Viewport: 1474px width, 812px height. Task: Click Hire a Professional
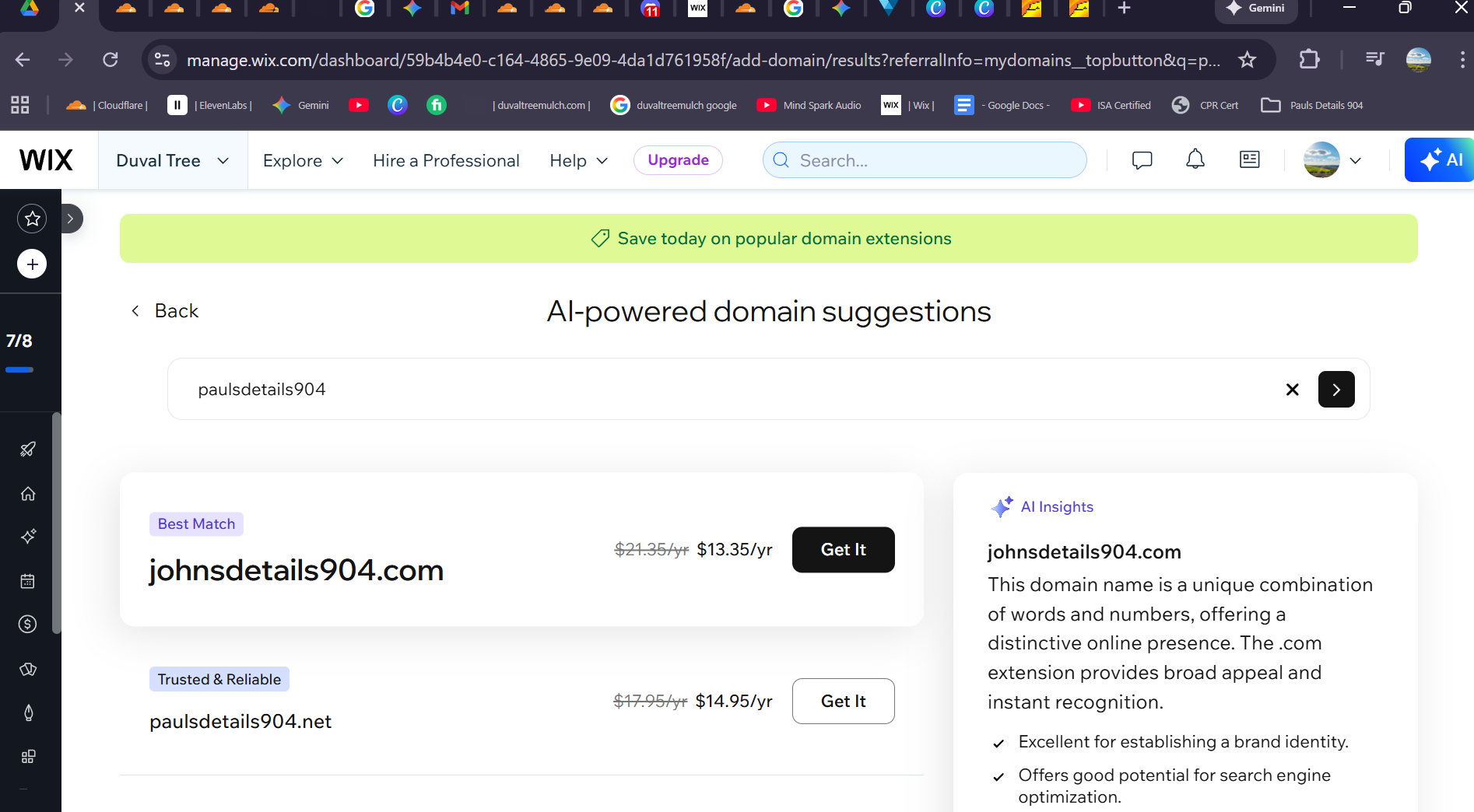pyautogui.click(x=446, y=160)
